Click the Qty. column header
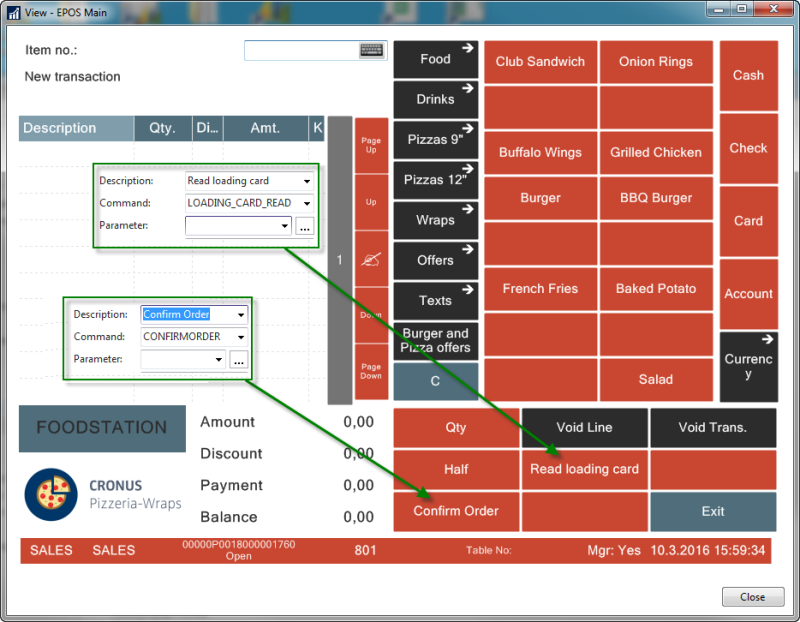The width and height of the screenshot is (800, 622). pyautogui.click(x=163, y=128)
